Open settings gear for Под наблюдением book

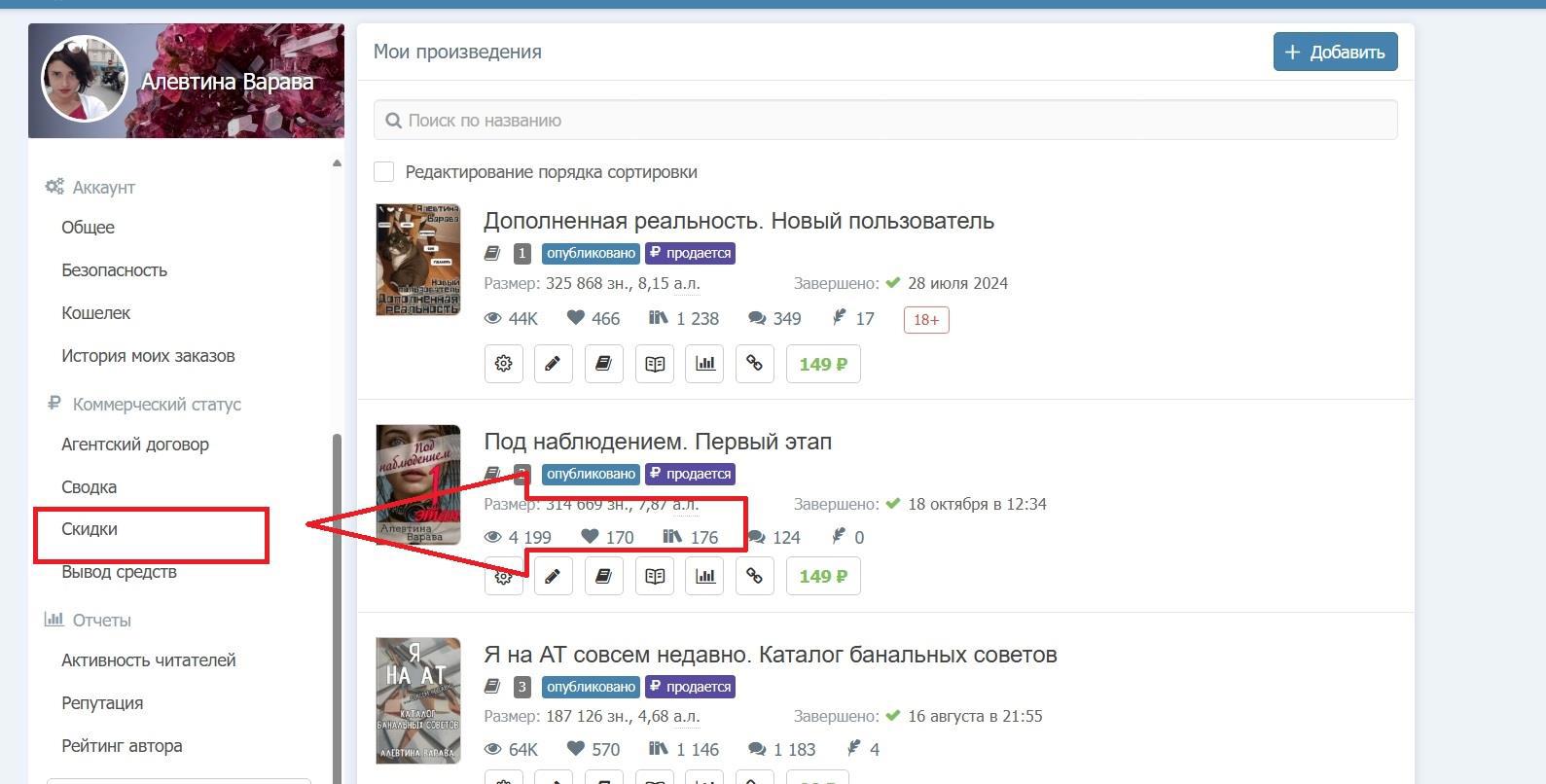503,576
